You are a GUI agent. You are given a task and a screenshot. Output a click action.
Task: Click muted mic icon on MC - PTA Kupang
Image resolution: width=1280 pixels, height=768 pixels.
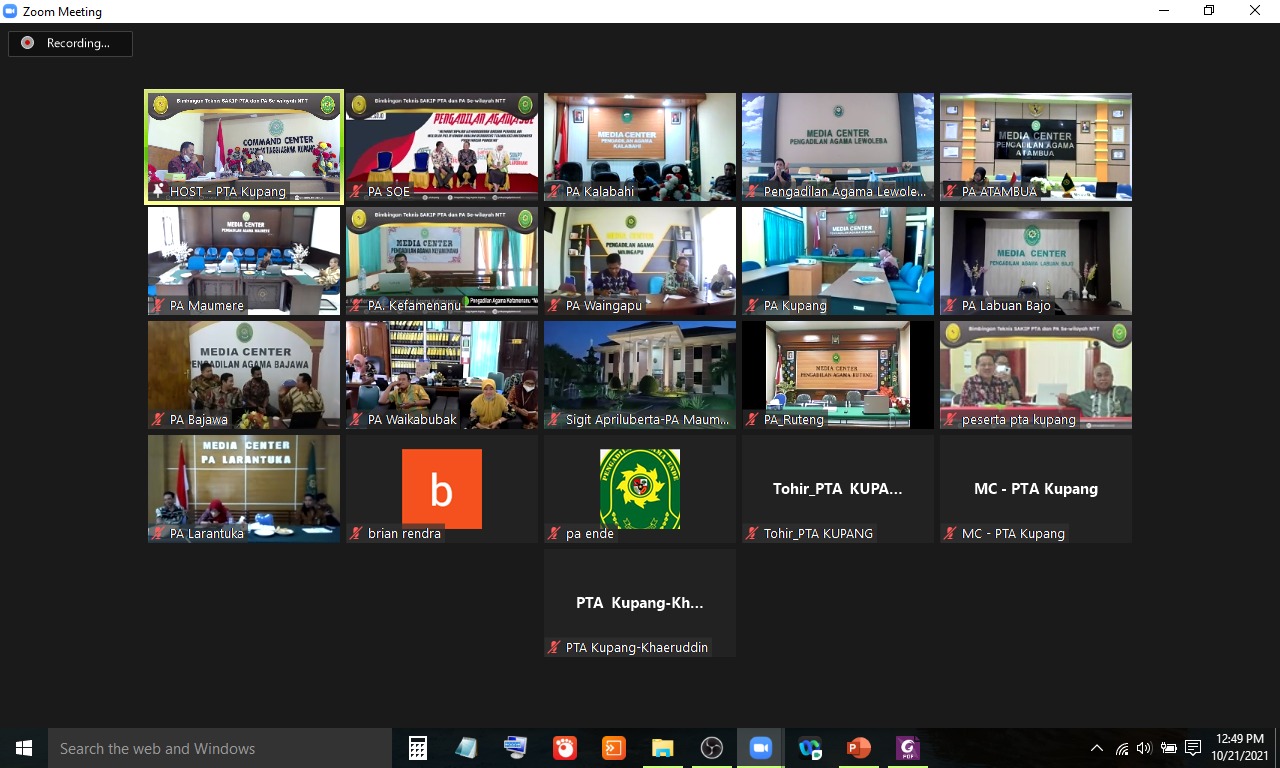click(950, 534)
